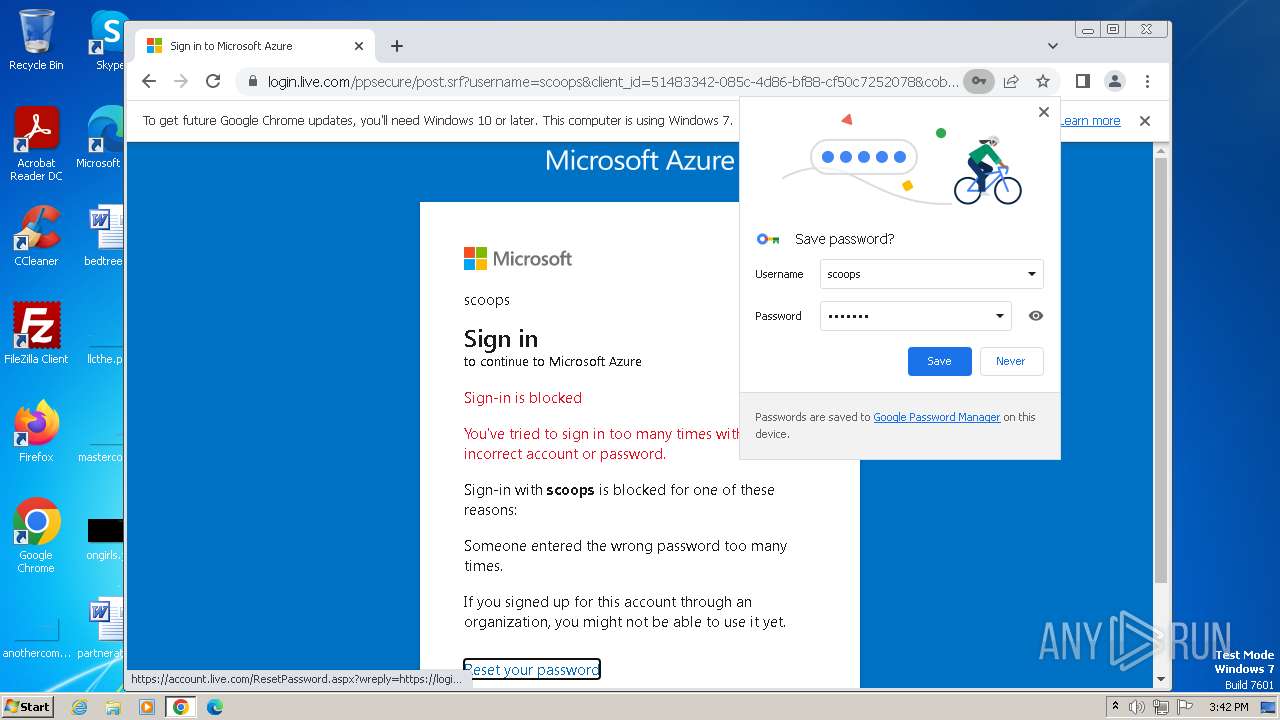The height and width of the screenshot is (720, 1280).
Task: Open the Recycle Bin desktop icon
Action: pyautogui.click(x=36, y=40)
